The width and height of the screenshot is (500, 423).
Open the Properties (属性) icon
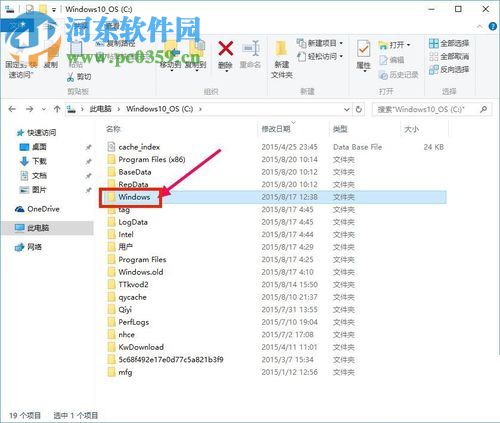[363, 49]
